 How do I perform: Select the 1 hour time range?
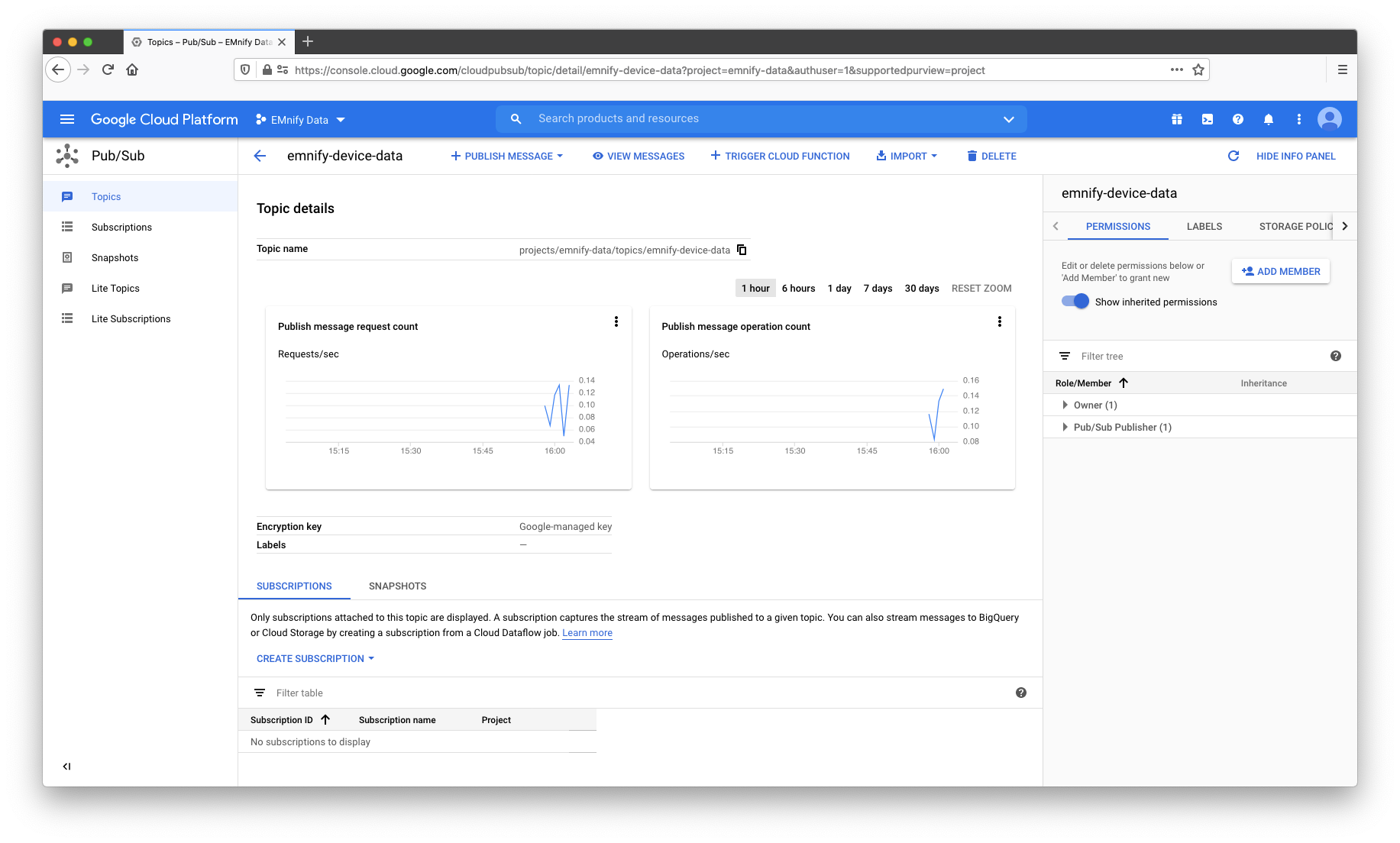(x=755, y=288)
